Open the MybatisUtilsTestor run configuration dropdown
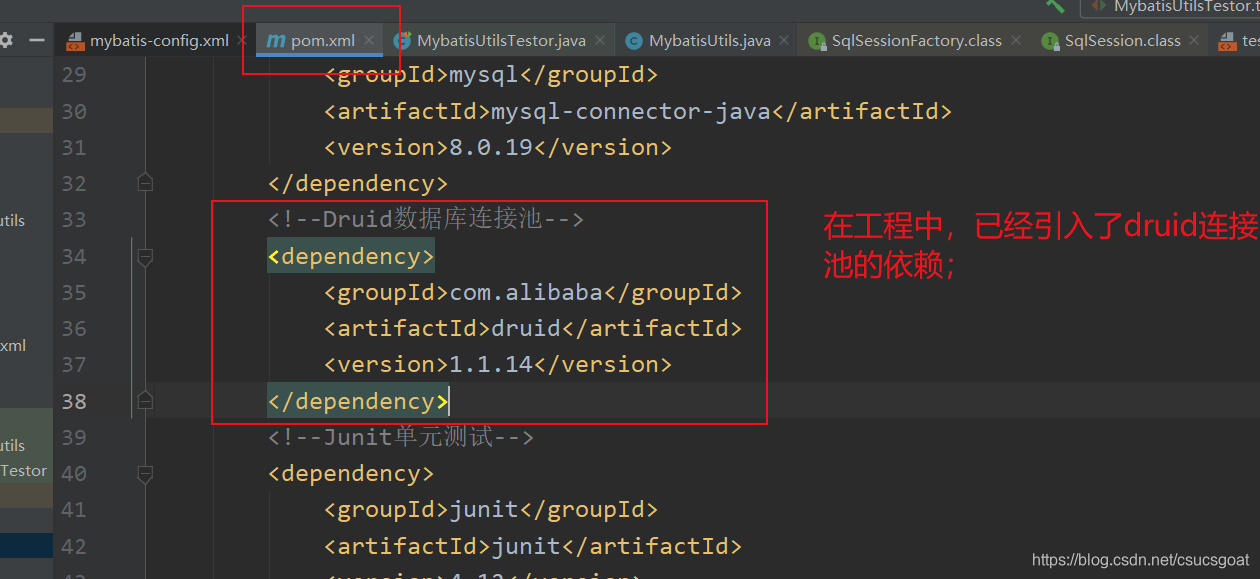The height and width of the screenshot is (579, 1260). 1170,7
